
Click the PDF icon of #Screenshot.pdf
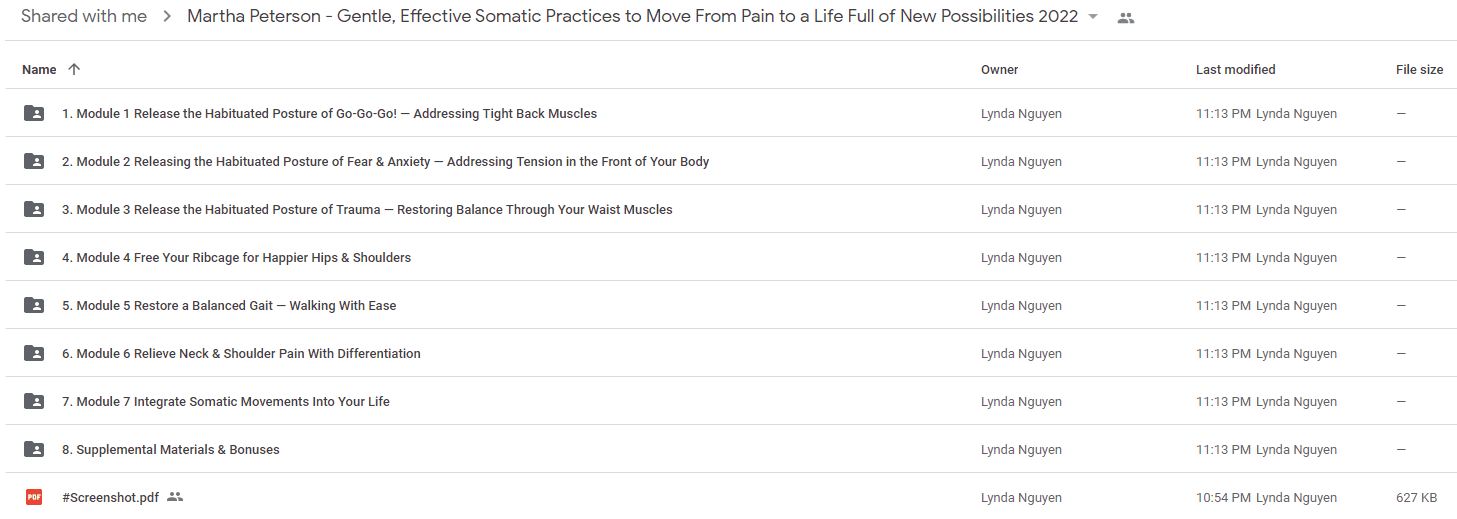point(34,497)
